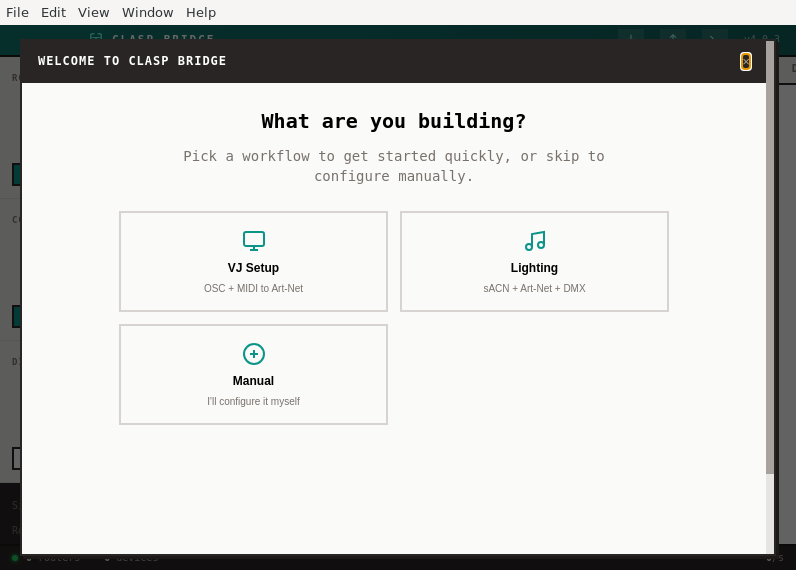Open the File menu
This screenshot has height=570, width=796.
(x=17, y=12)
